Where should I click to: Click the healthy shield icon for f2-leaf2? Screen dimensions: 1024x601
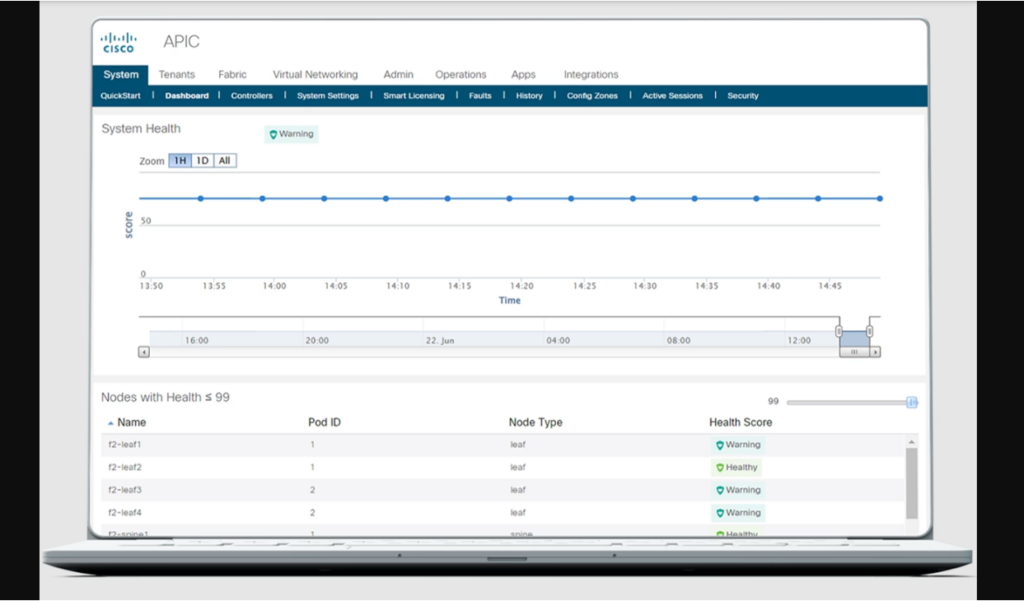720,468
